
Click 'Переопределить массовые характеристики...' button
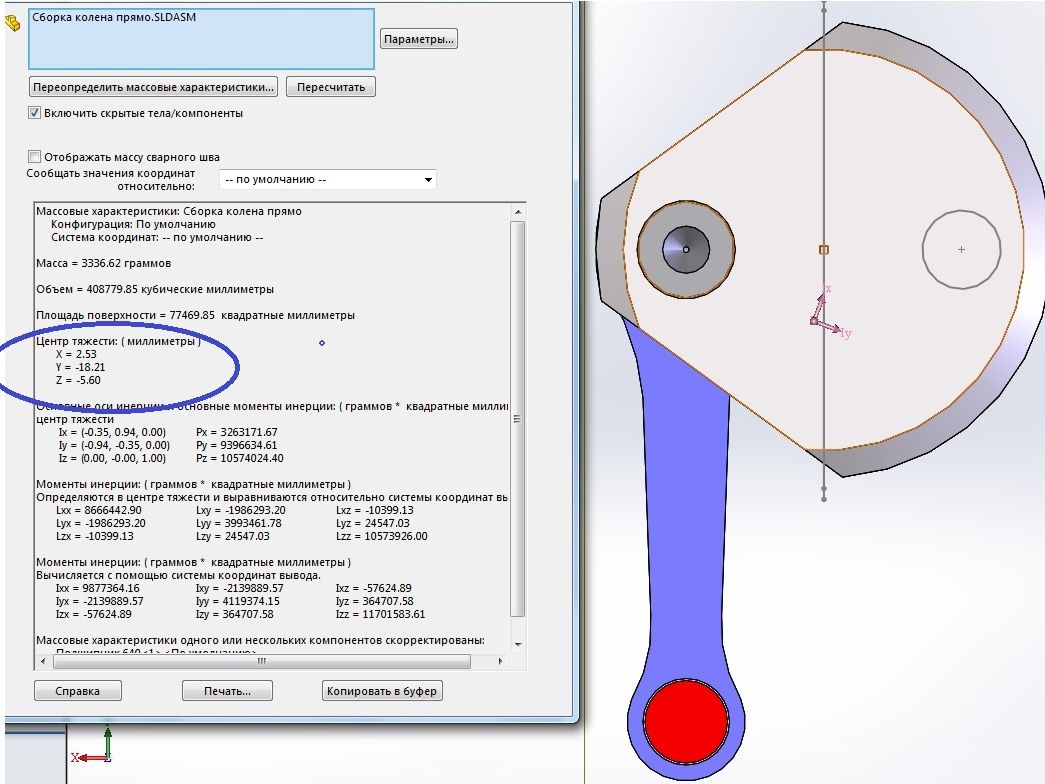click(x=154, y=87)
